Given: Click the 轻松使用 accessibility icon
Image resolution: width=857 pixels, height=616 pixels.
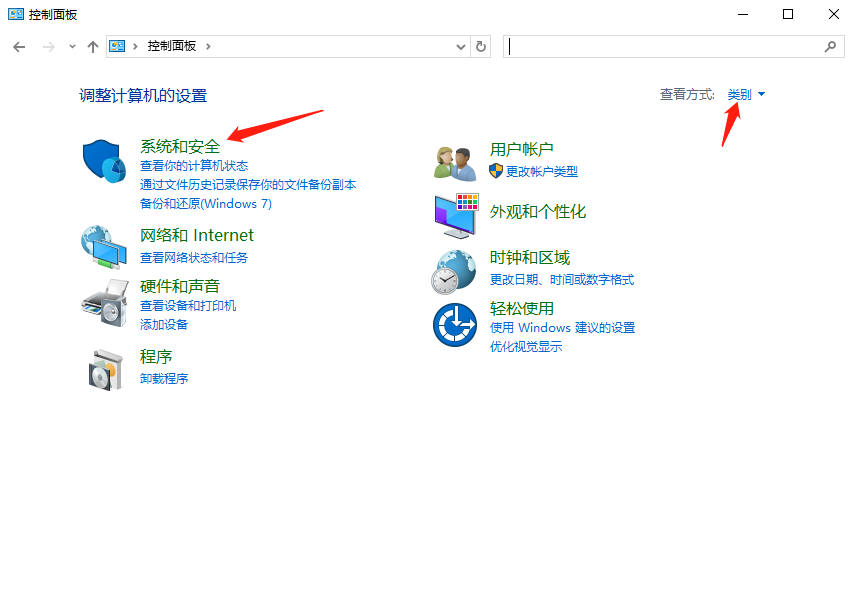Looking at the screenshot, I should [x=455, y=325].
